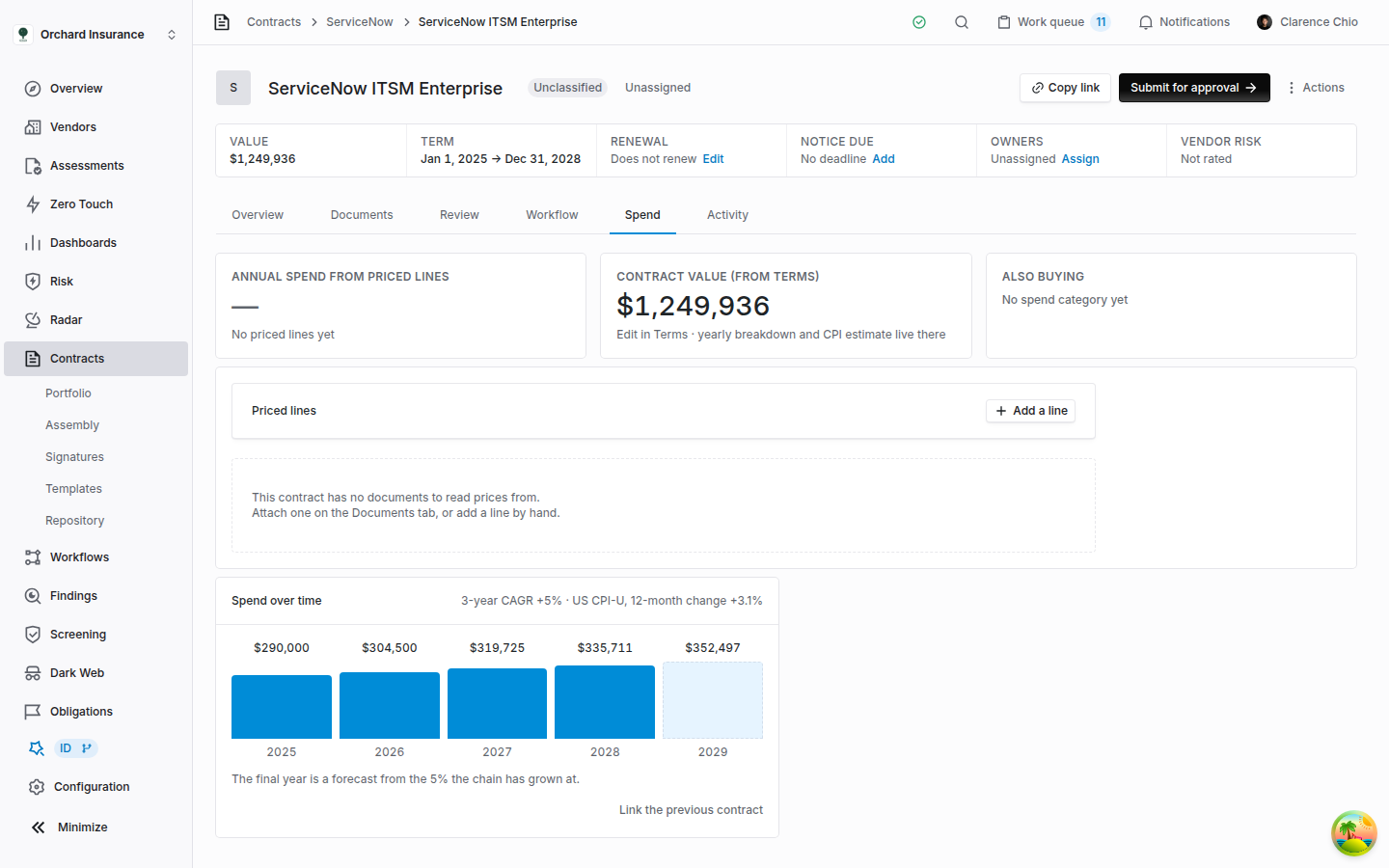1389x868 pixels.
Task: Click the No priced lines yet text
Action: 283,335
